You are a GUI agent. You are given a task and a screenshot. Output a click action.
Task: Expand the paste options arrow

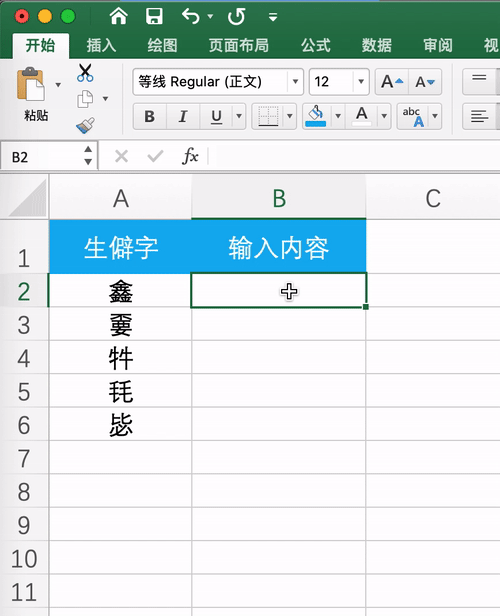[x=58, y=85]
